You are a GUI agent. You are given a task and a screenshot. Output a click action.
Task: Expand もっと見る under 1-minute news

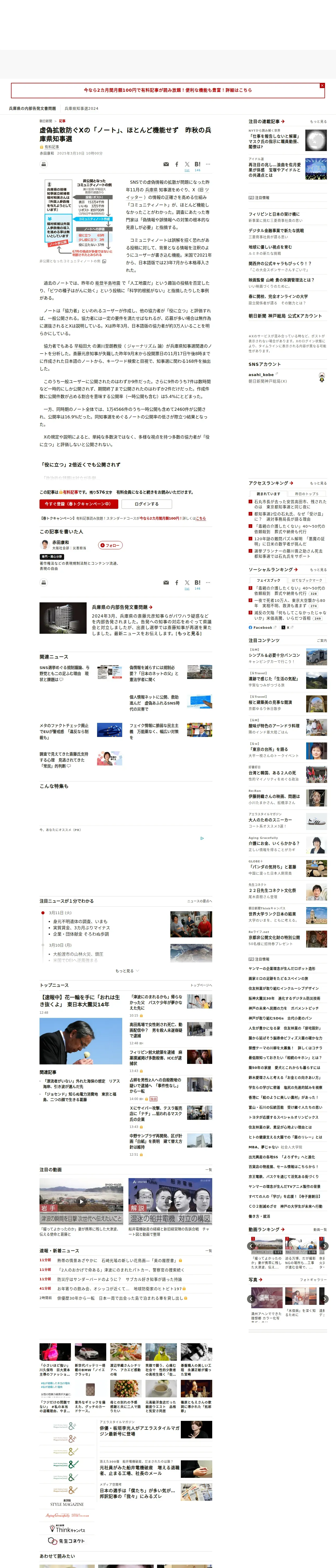(127, 971)
